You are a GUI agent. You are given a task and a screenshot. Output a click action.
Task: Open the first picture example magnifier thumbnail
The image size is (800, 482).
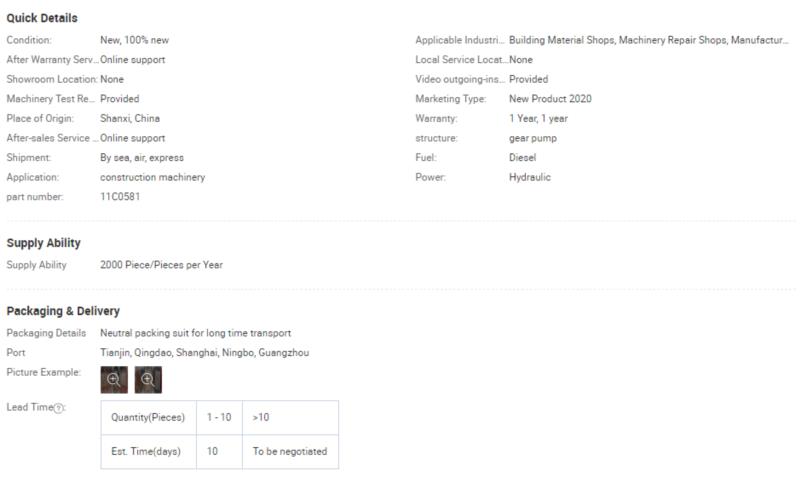pyautogui.click(x=114, y=379)
